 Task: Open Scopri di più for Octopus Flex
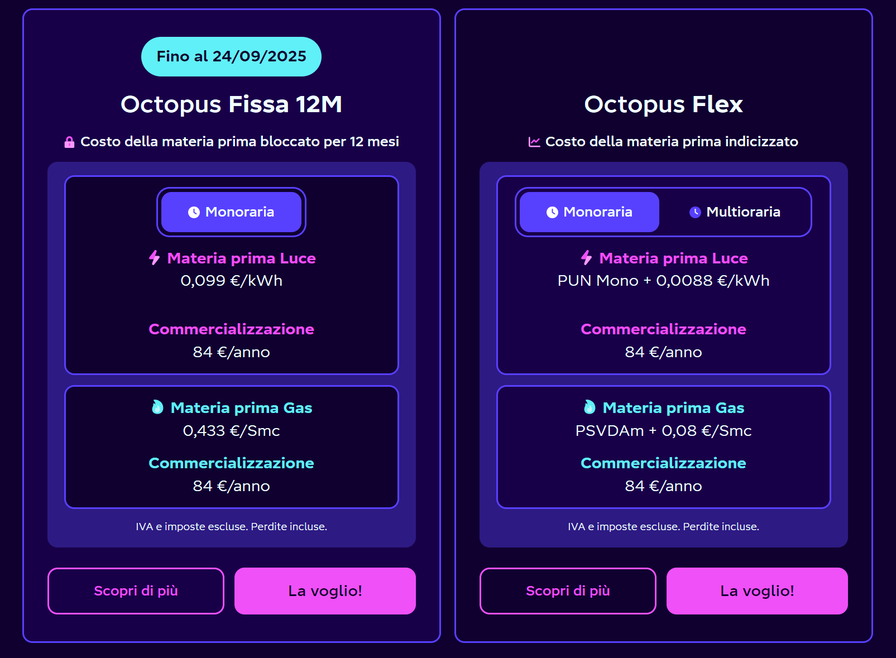568,591
